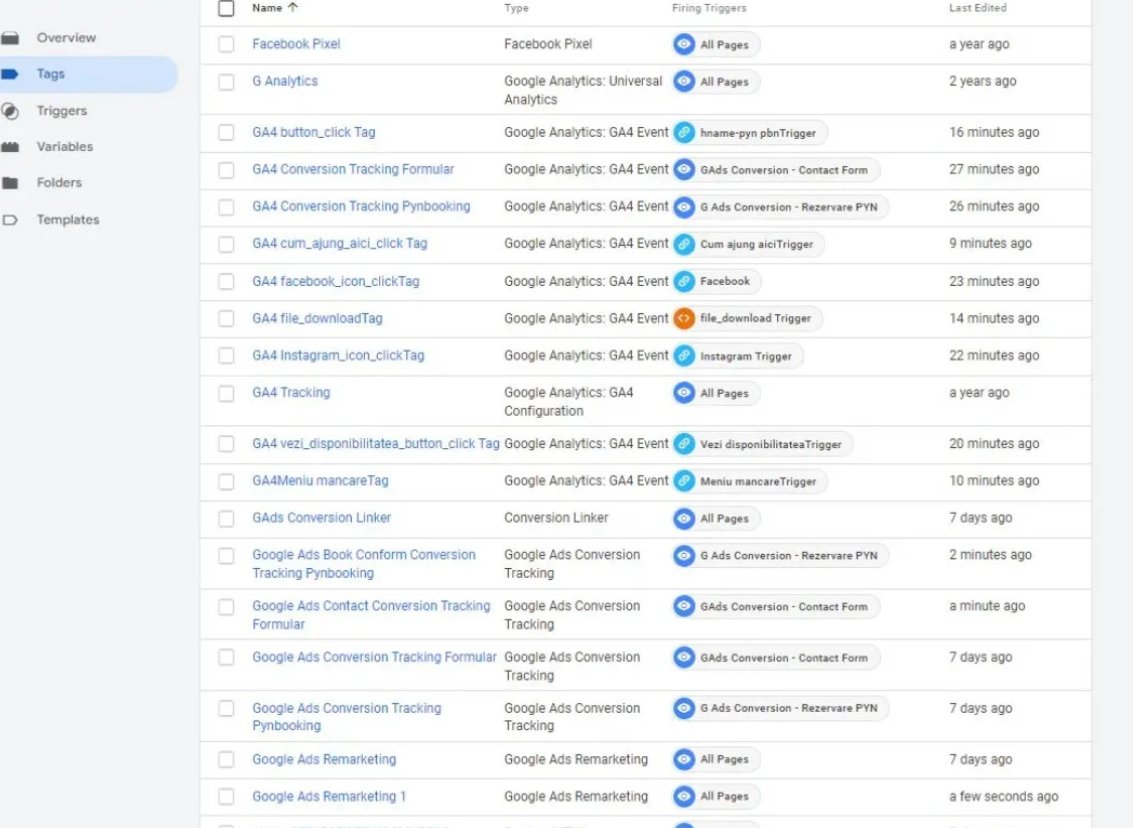Open the Triggers section
The width and height of the screenshot is (1133, 828).
click(x=62, y=111)
